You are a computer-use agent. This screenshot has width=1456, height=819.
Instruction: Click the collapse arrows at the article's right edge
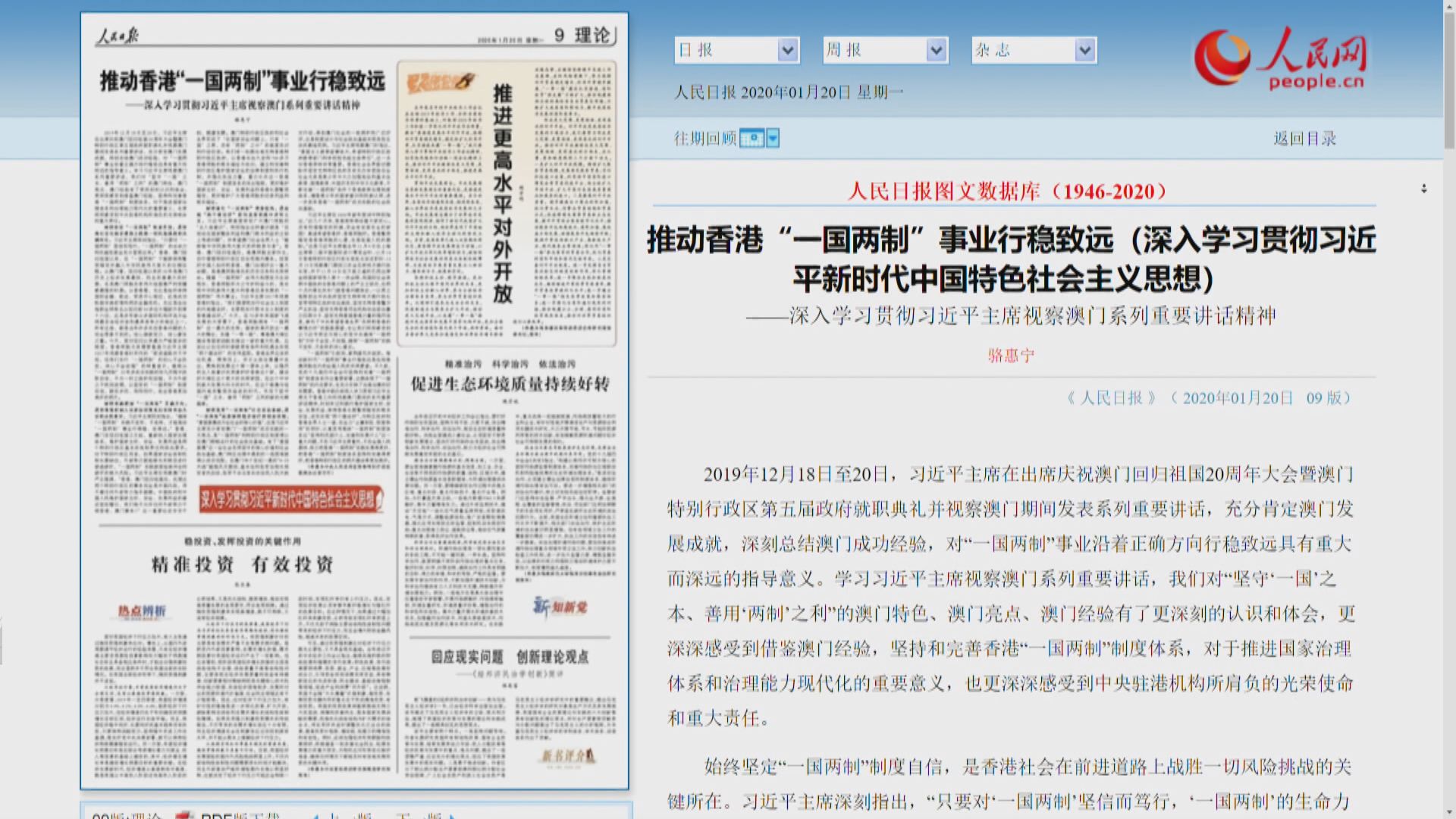pyautogui.click(x=1423, y=189)
